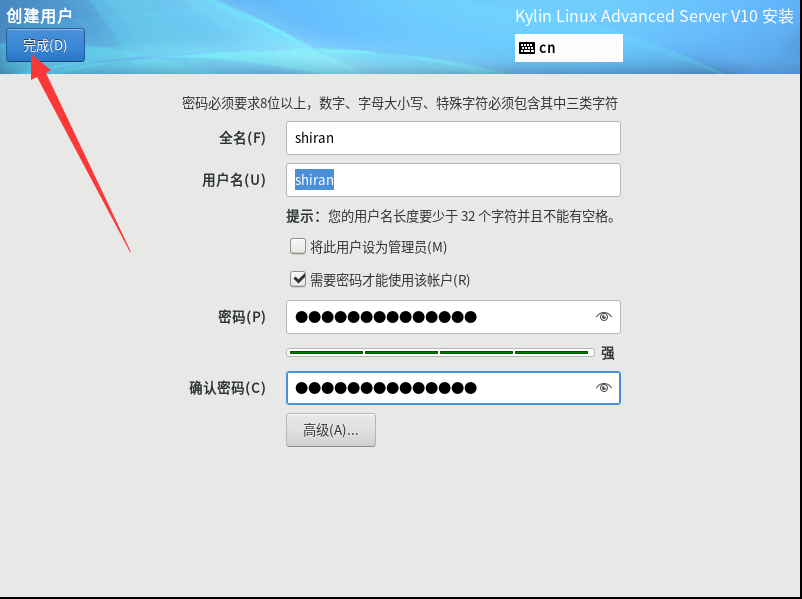
Task: Open the cn keyboard layout indicator
Action: coord(569,48)
